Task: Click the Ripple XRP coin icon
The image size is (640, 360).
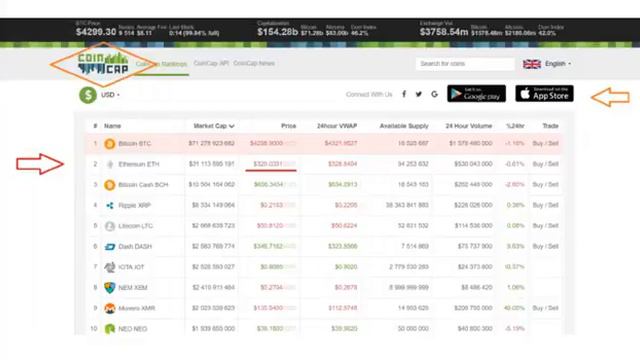Action: coord(109,205)
